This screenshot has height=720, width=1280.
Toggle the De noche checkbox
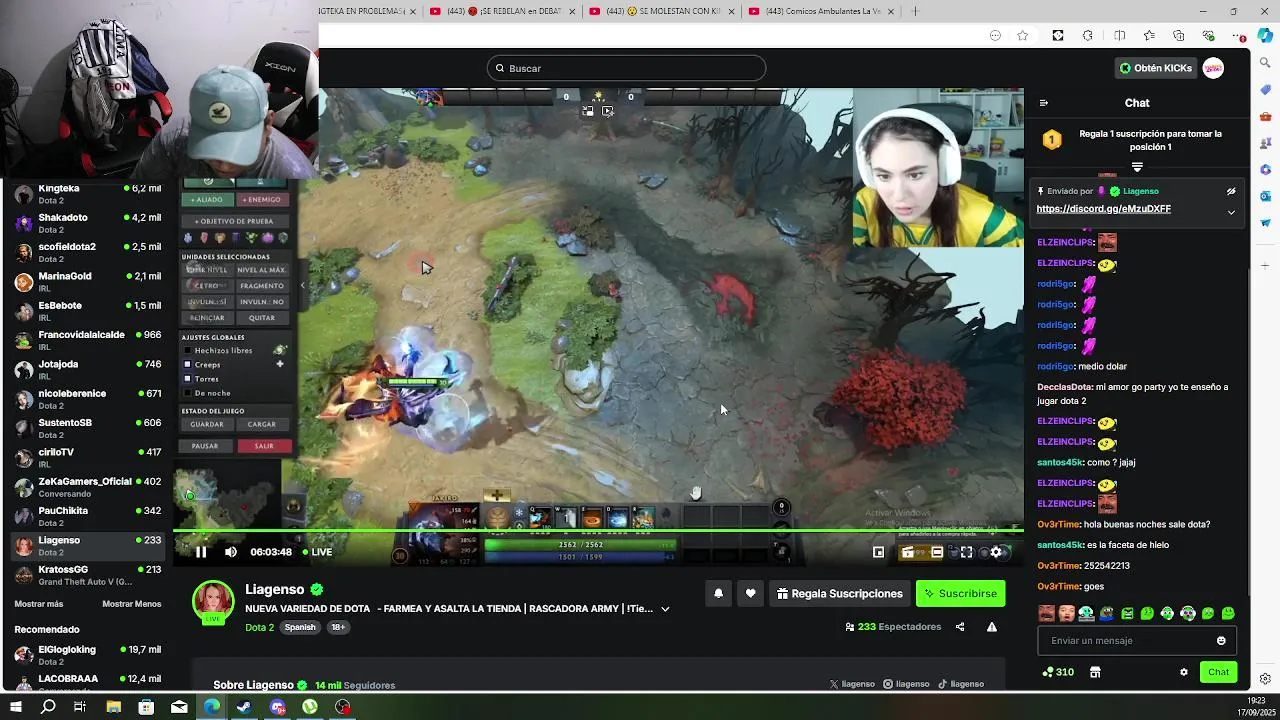[x=187, y=393]
